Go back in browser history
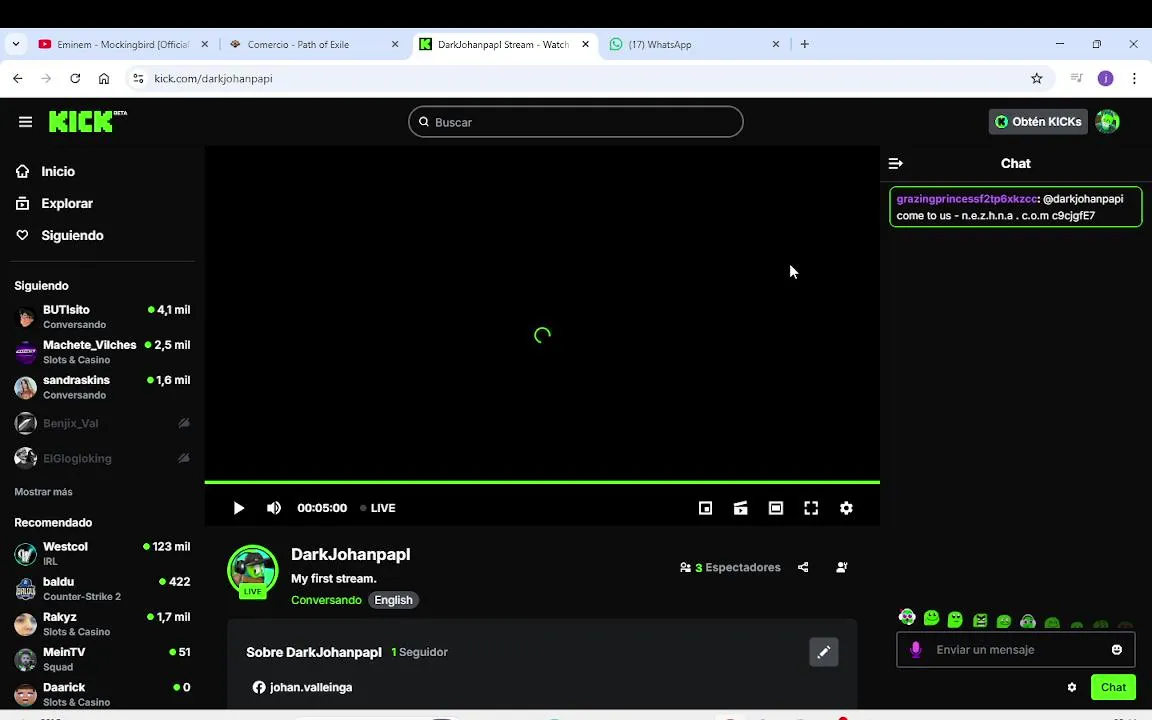The height and width of the screenshot is (720, 1152). click(x=18, y=79)
